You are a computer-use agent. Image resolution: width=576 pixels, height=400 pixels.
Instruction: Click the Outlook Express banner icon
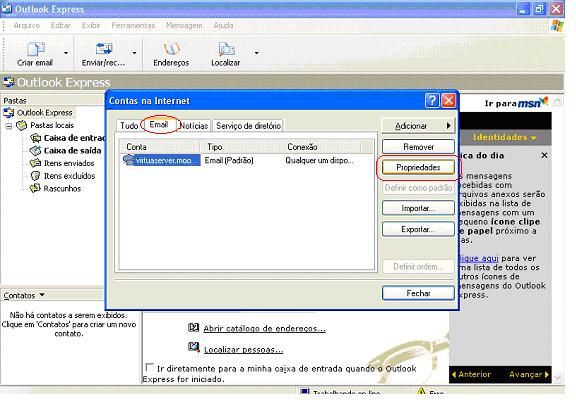tap(9, 82)
